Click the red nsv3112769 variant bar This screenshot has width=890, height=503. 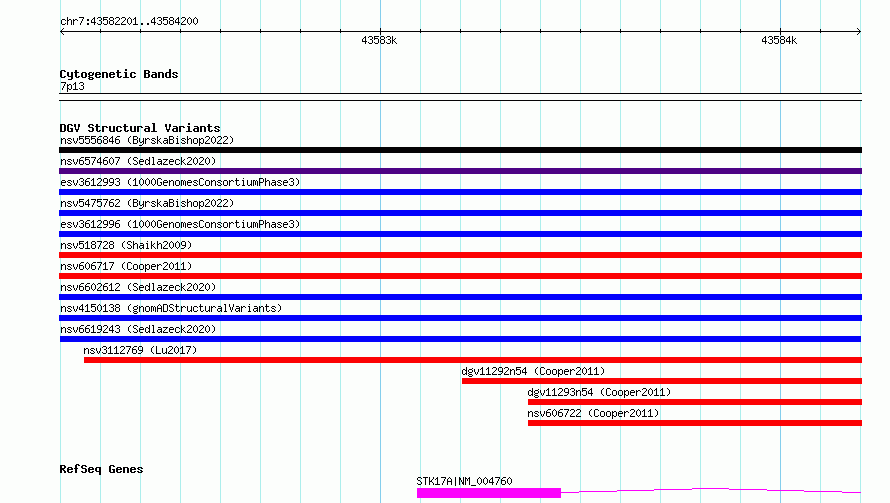pos(473,360)
